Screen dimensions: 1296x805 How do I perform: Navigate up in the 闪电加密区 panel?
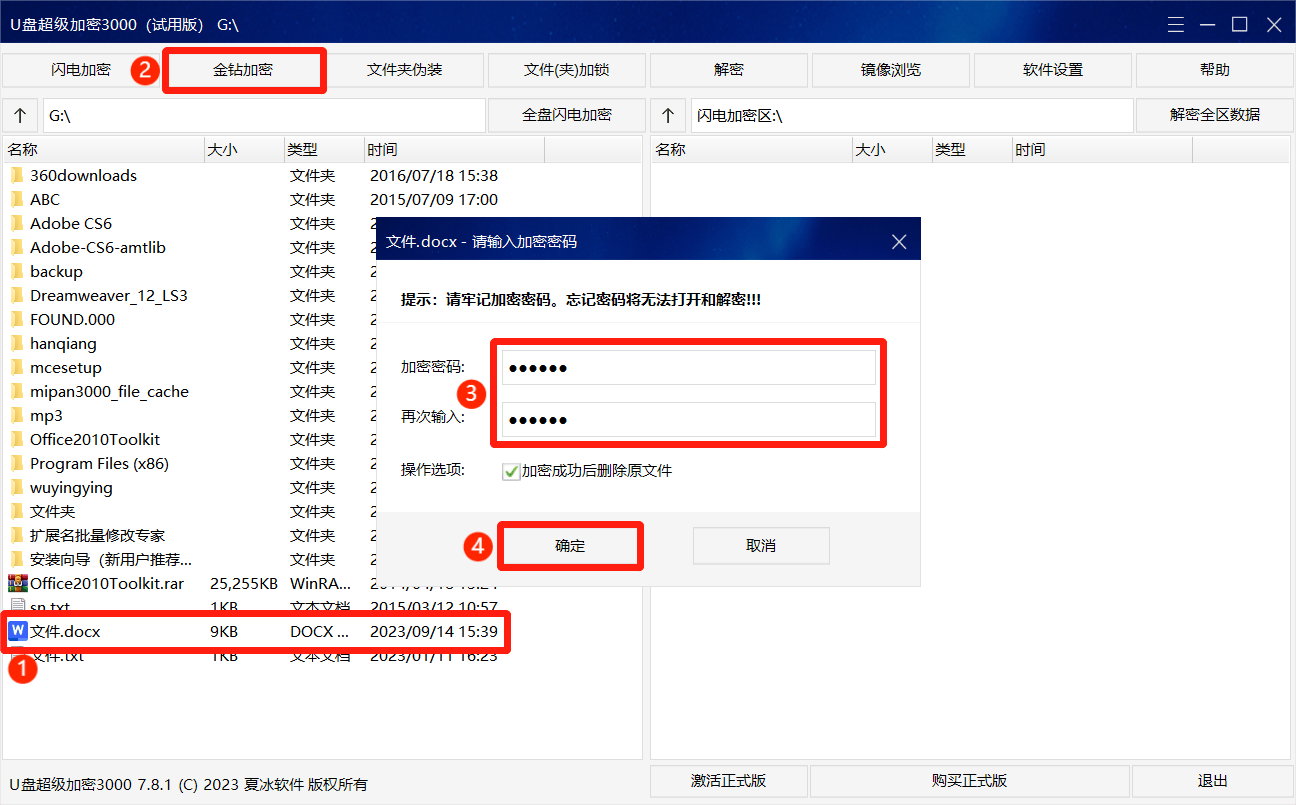(668, 115)
